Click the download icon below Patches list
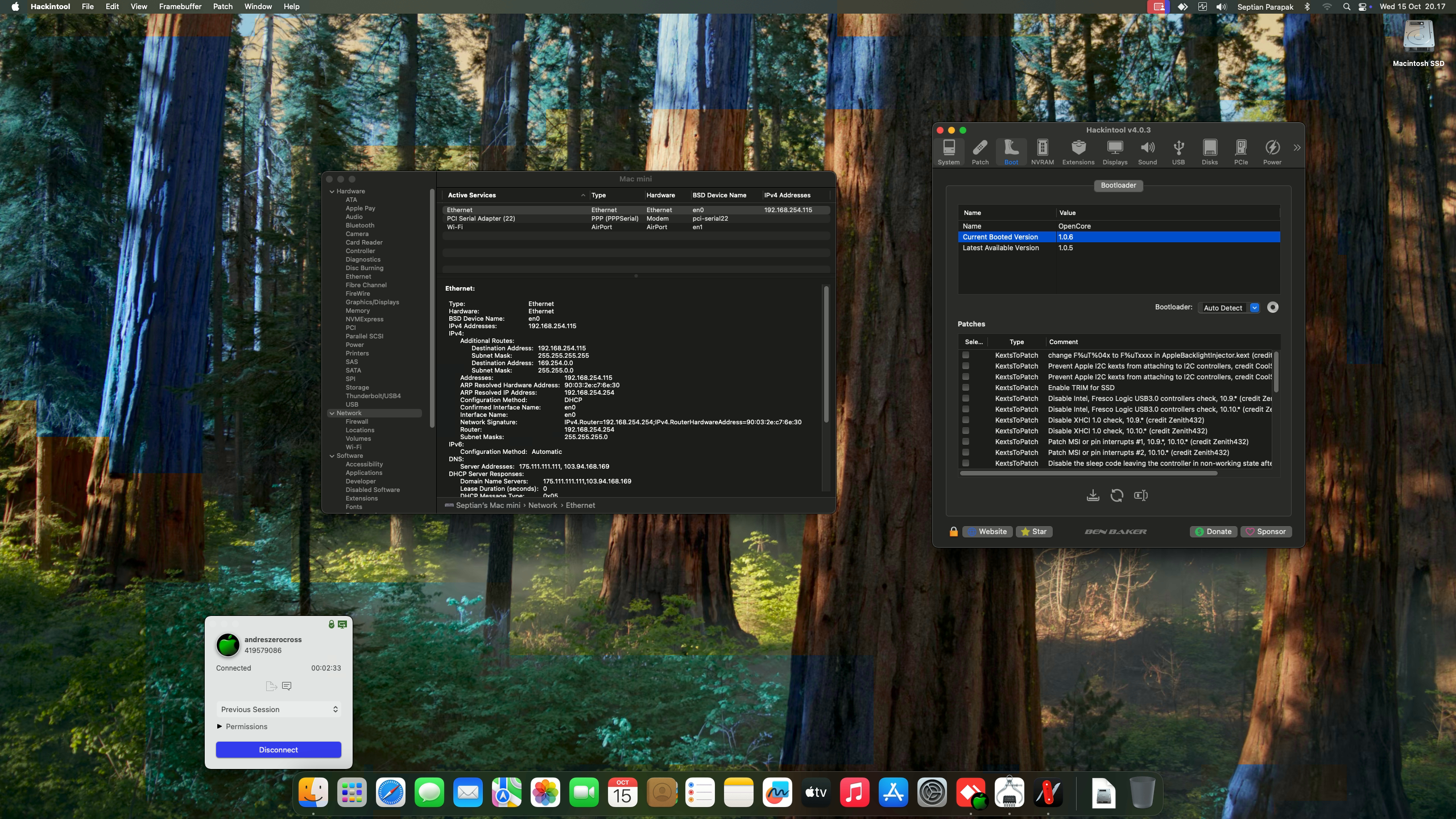Screen dimensions: 1456x819 pyautogui.click(x=1093, y=495)
